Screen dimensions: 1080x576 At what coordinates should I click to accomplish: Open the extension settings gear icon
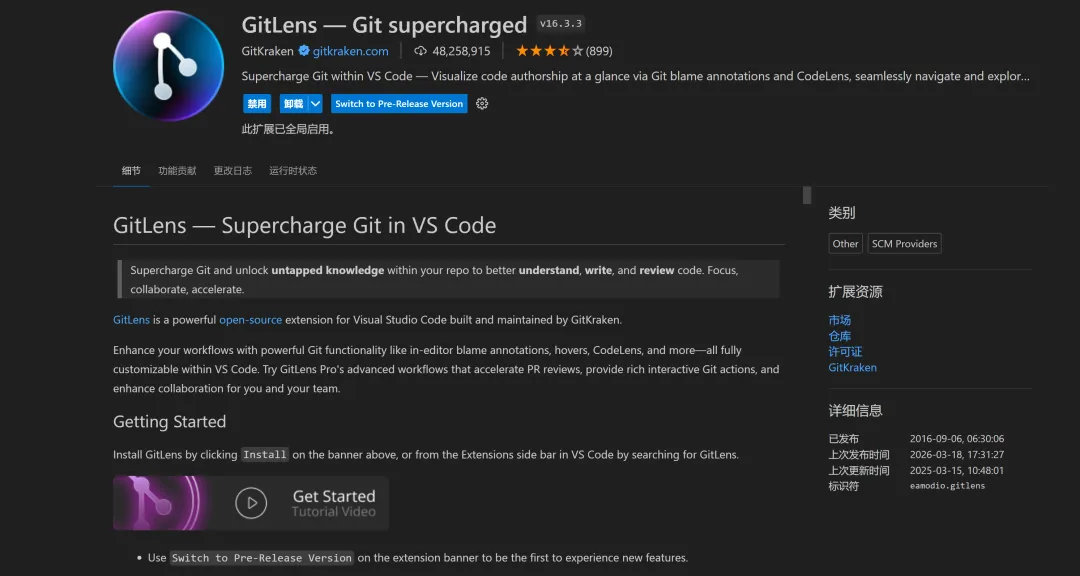coord(482,104)
